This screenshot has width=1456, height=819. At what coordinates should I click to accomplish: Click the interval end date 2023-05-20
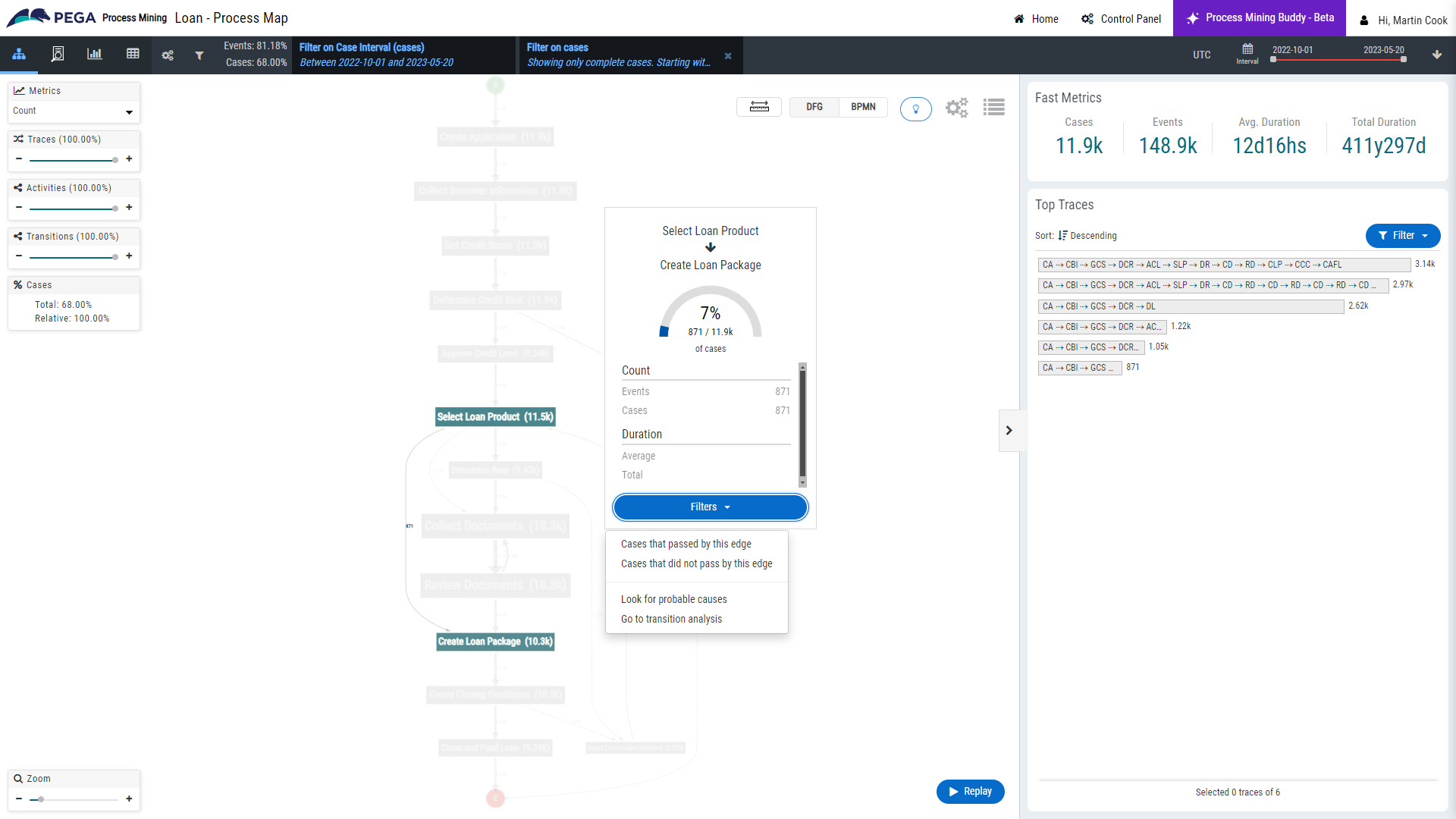coord(1384,50)
